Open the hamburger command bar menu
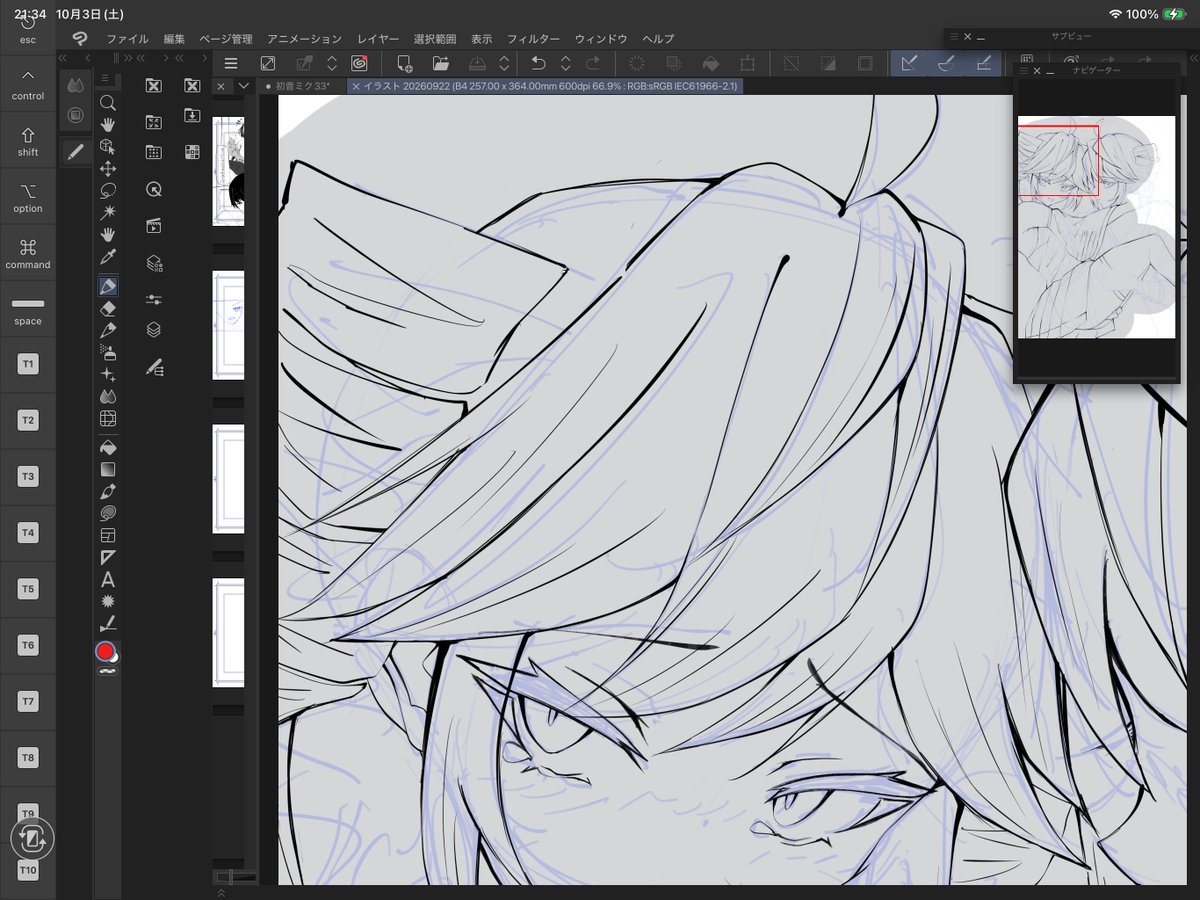This screenshot has width=1200, height=900. 231,63
